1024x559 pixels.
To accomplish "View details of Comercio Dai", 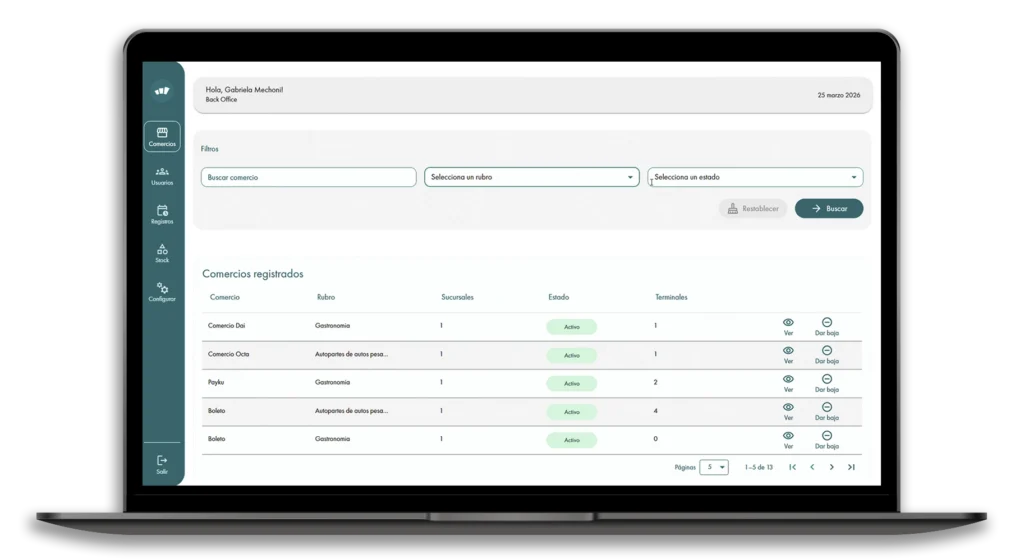I will (788, 327).
